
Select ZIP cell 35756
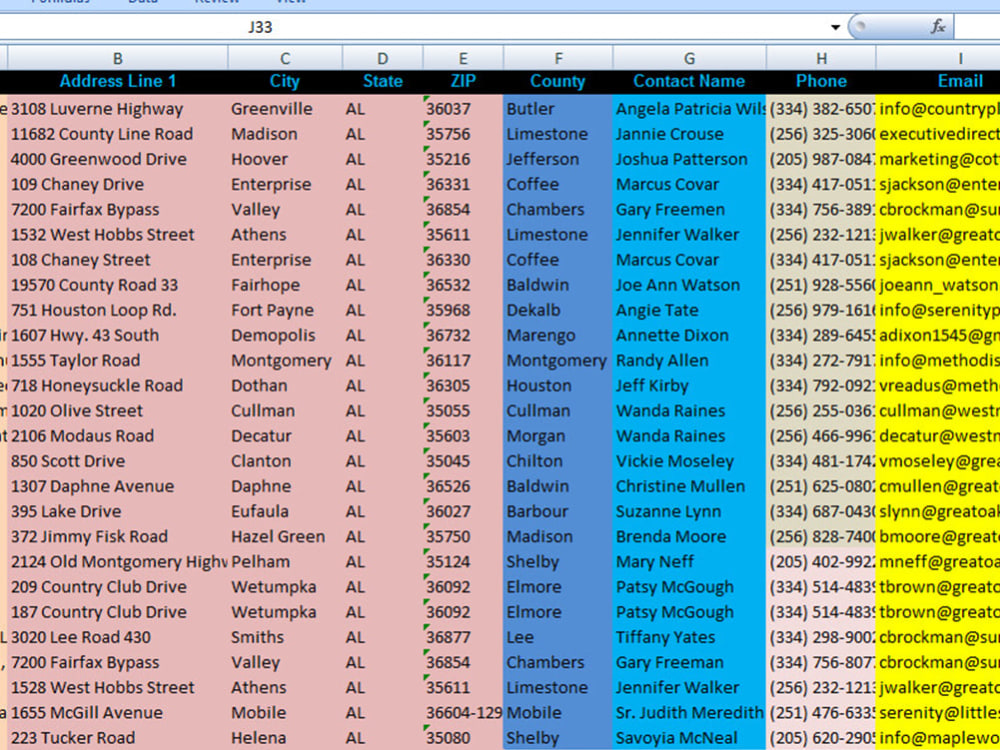click(463, 134)
